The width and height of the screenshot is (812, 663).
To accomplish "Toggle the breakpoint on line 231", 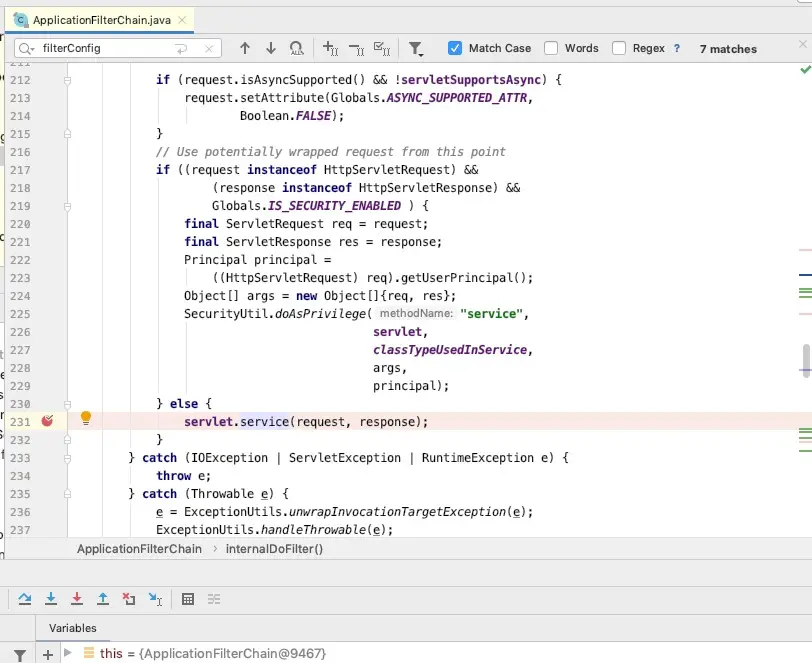I will [x=47, y=421].
